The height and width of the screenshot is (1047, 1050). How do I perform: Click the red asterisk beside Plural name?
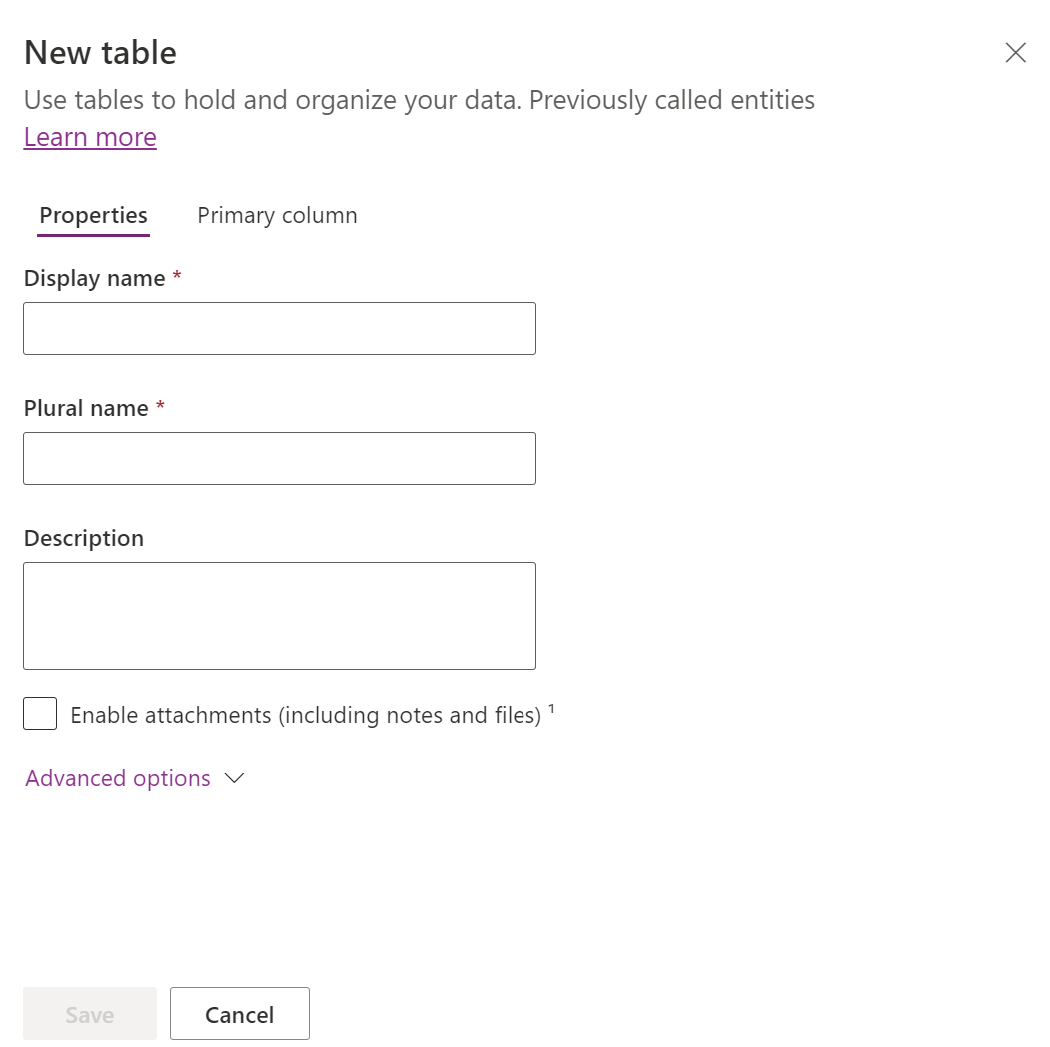point(160,407)
